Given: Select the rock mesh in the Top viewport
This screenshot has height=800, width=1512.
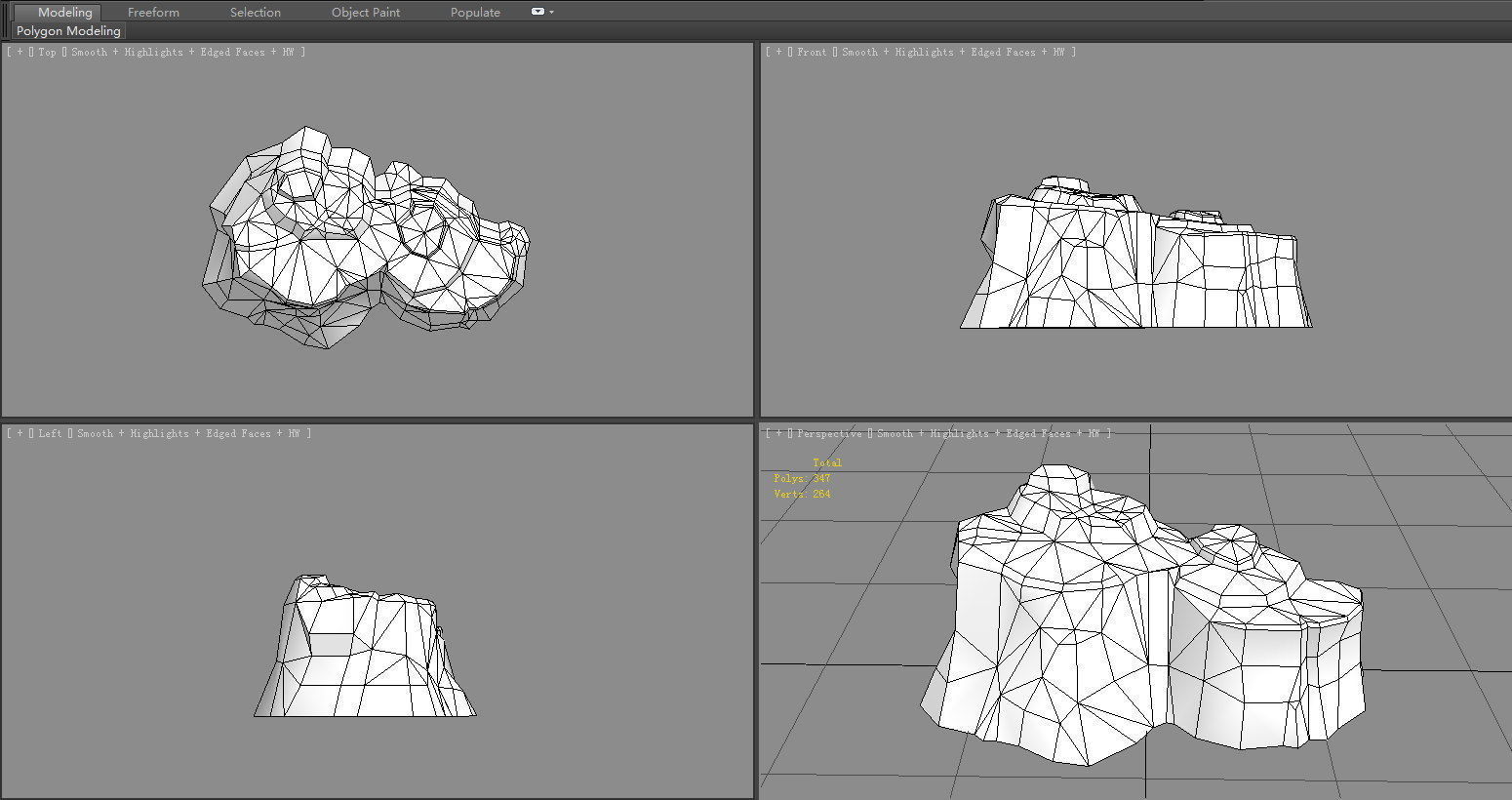Looking at the screenshot, I should (366, 237).
